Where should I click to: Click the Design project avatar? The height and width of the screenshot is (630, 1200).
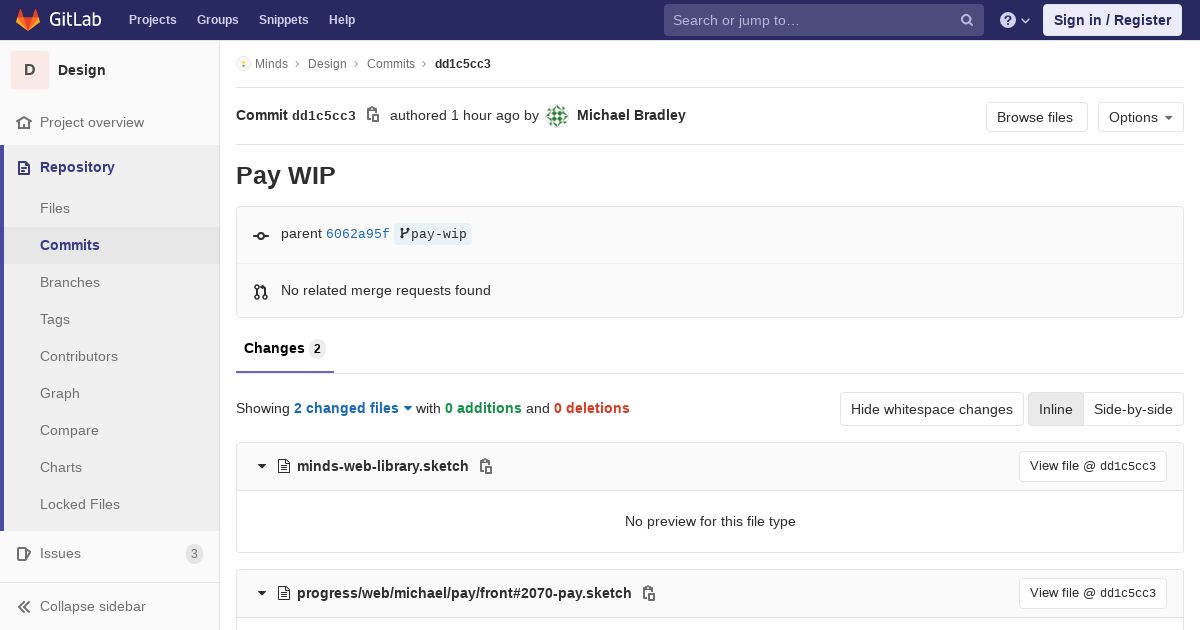[30, 70]
